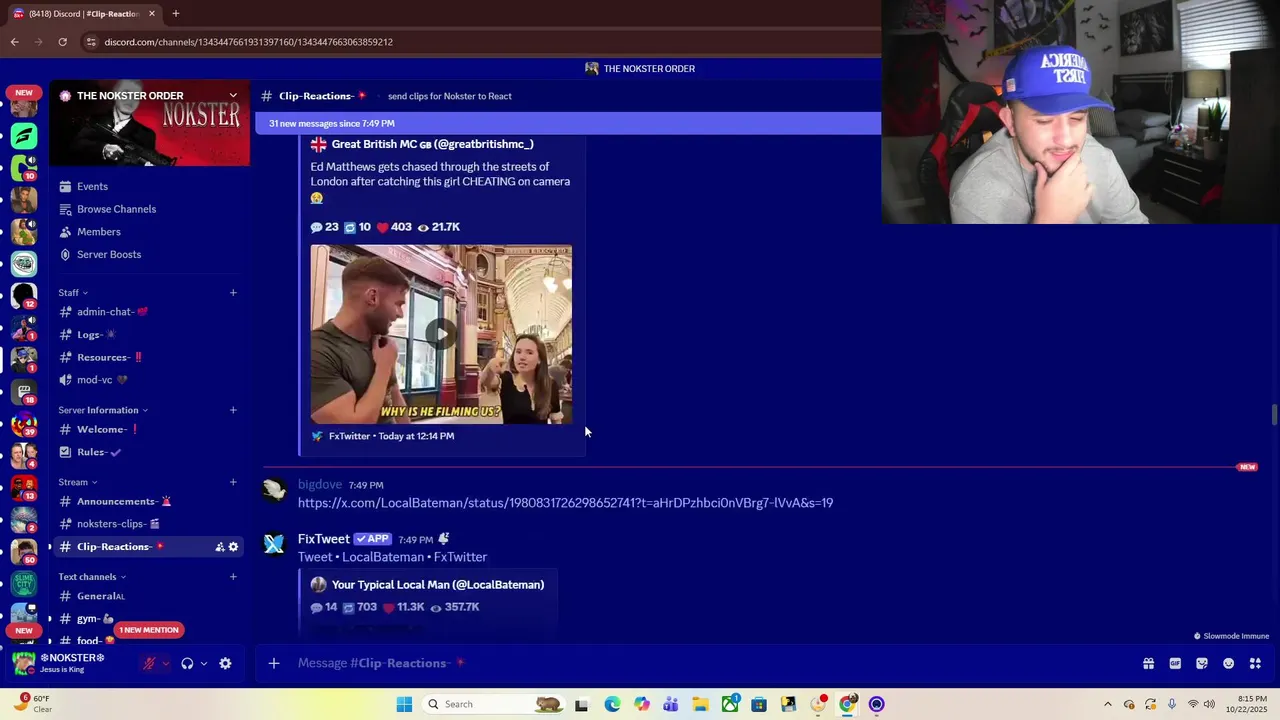Screen dimensions: 1280x720
Task: Click the Chrome address bar URL
Action: pyautogui.click(x=249, y=42)
